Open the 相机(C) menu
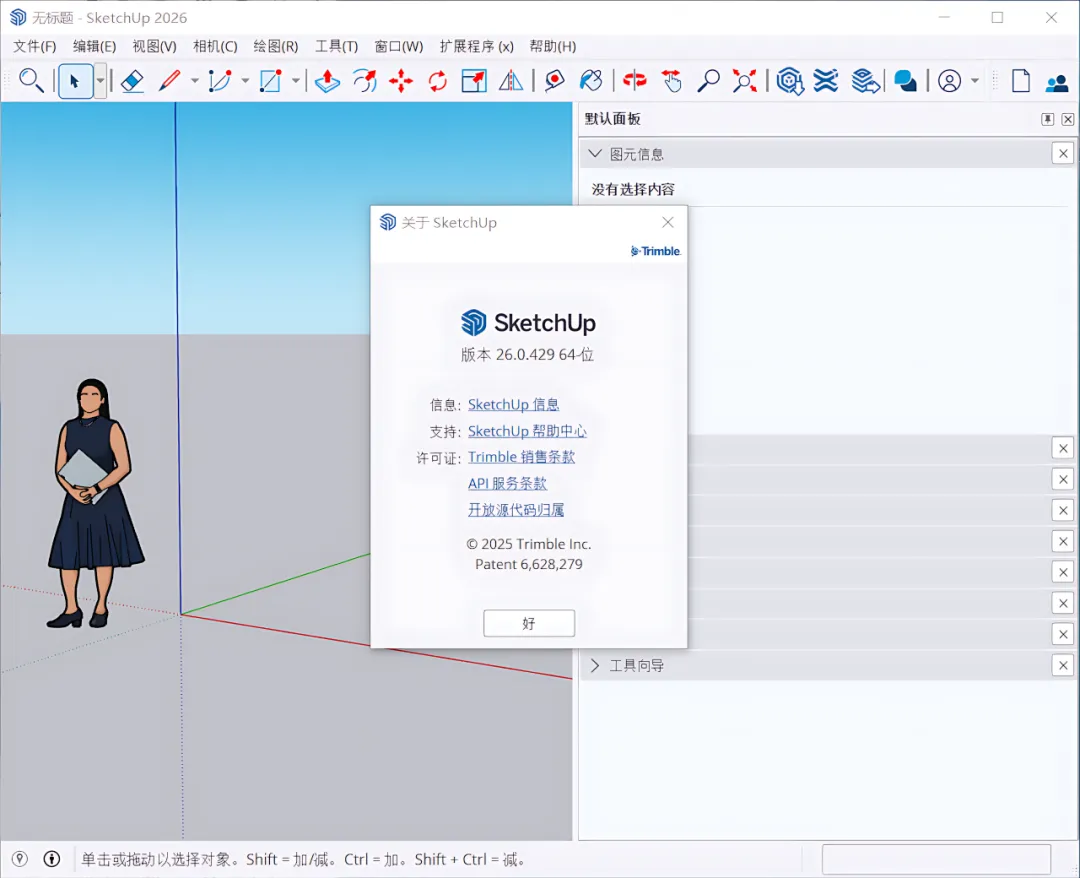 pos(215,46)
